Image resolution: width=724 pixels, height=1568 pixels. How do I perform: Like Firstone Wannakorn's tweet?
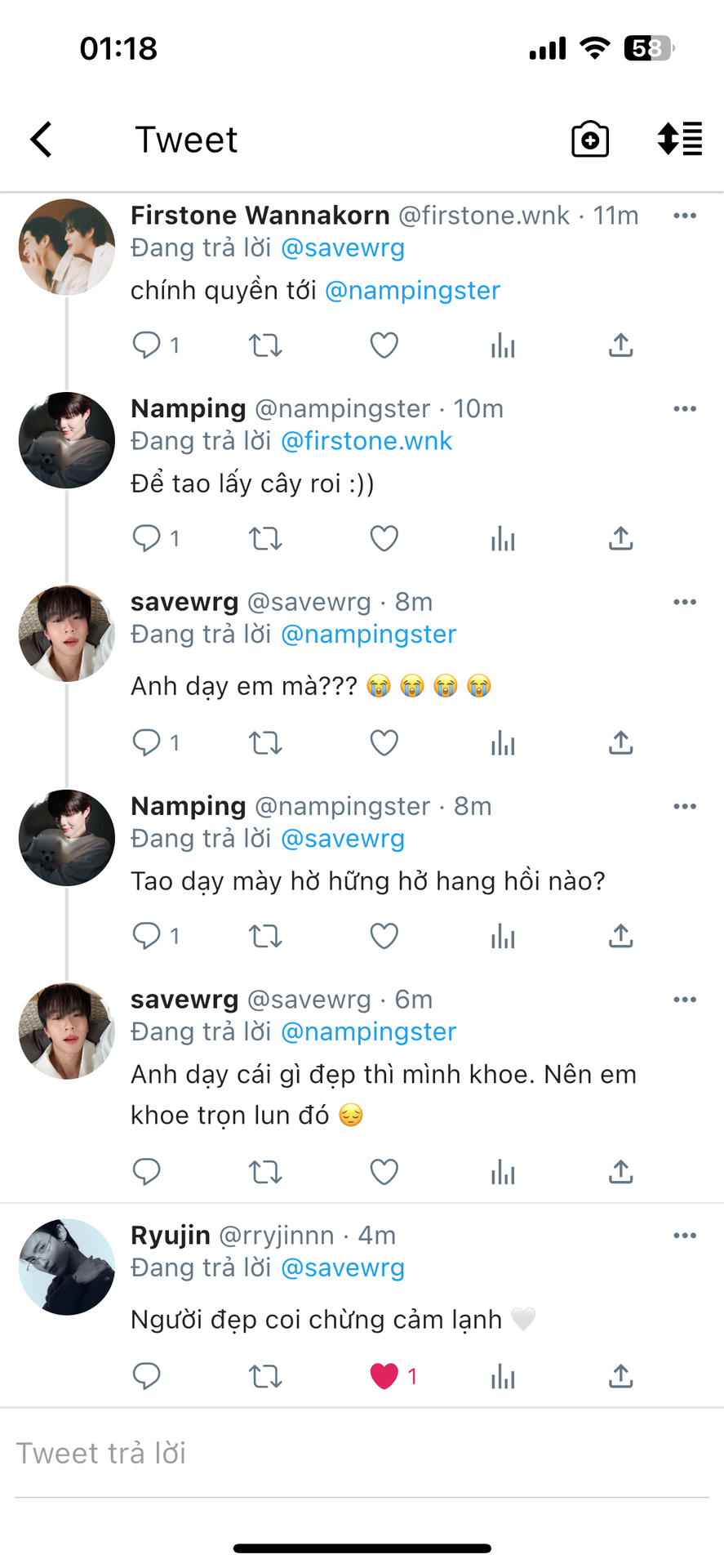point(384,345)
